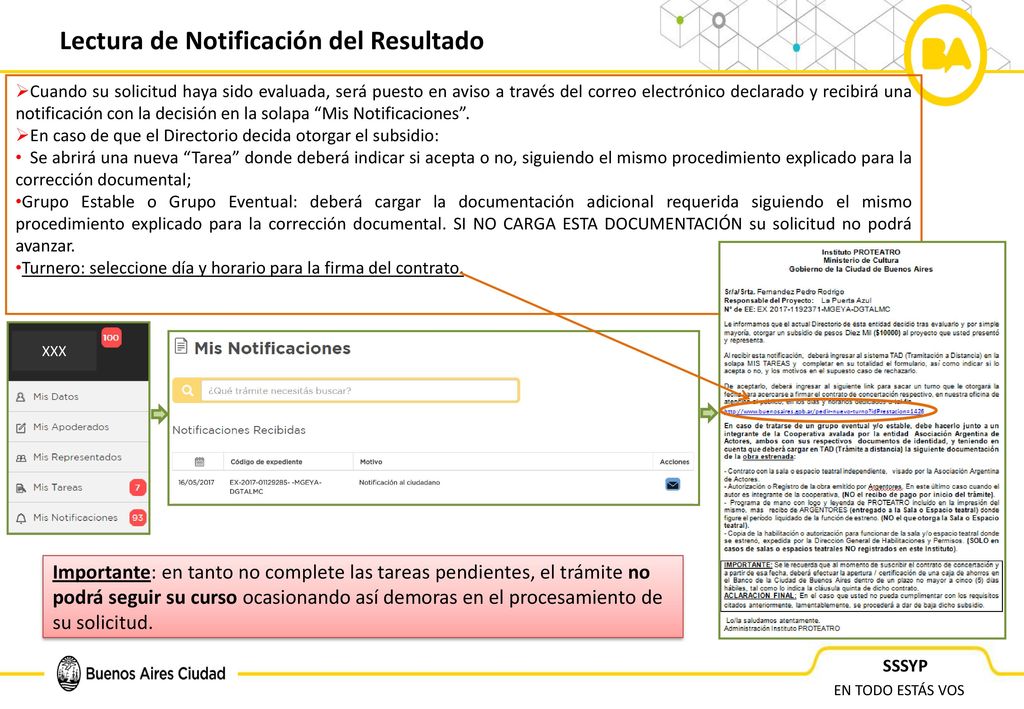The height and width of the screenshot is (709, 1024).
Task: Click the 'Buenos Aires Ciudad' footer wordmark
Action: 155,674
